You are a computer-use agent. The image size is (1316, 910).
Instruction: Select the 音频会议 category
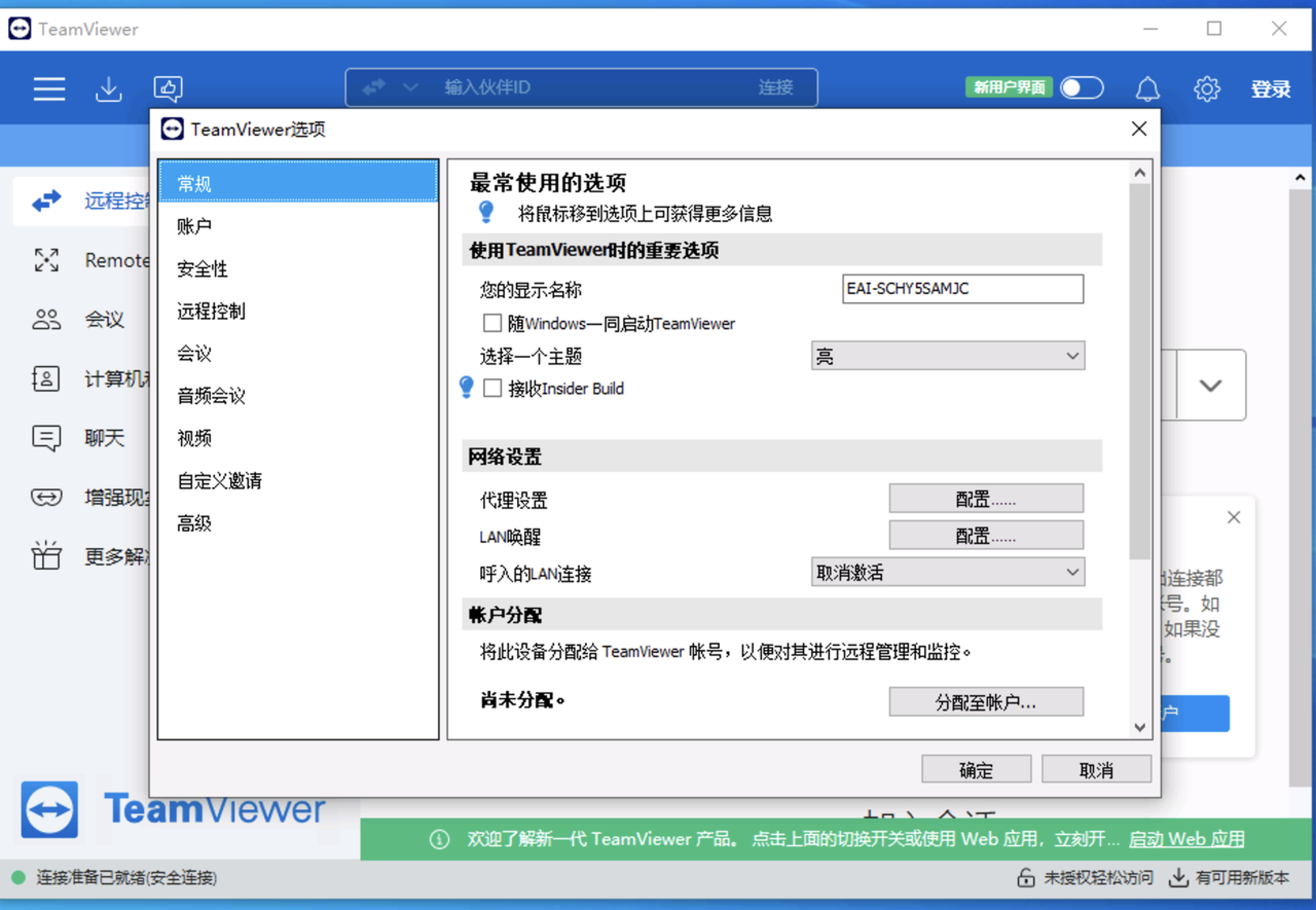point(299,395)
